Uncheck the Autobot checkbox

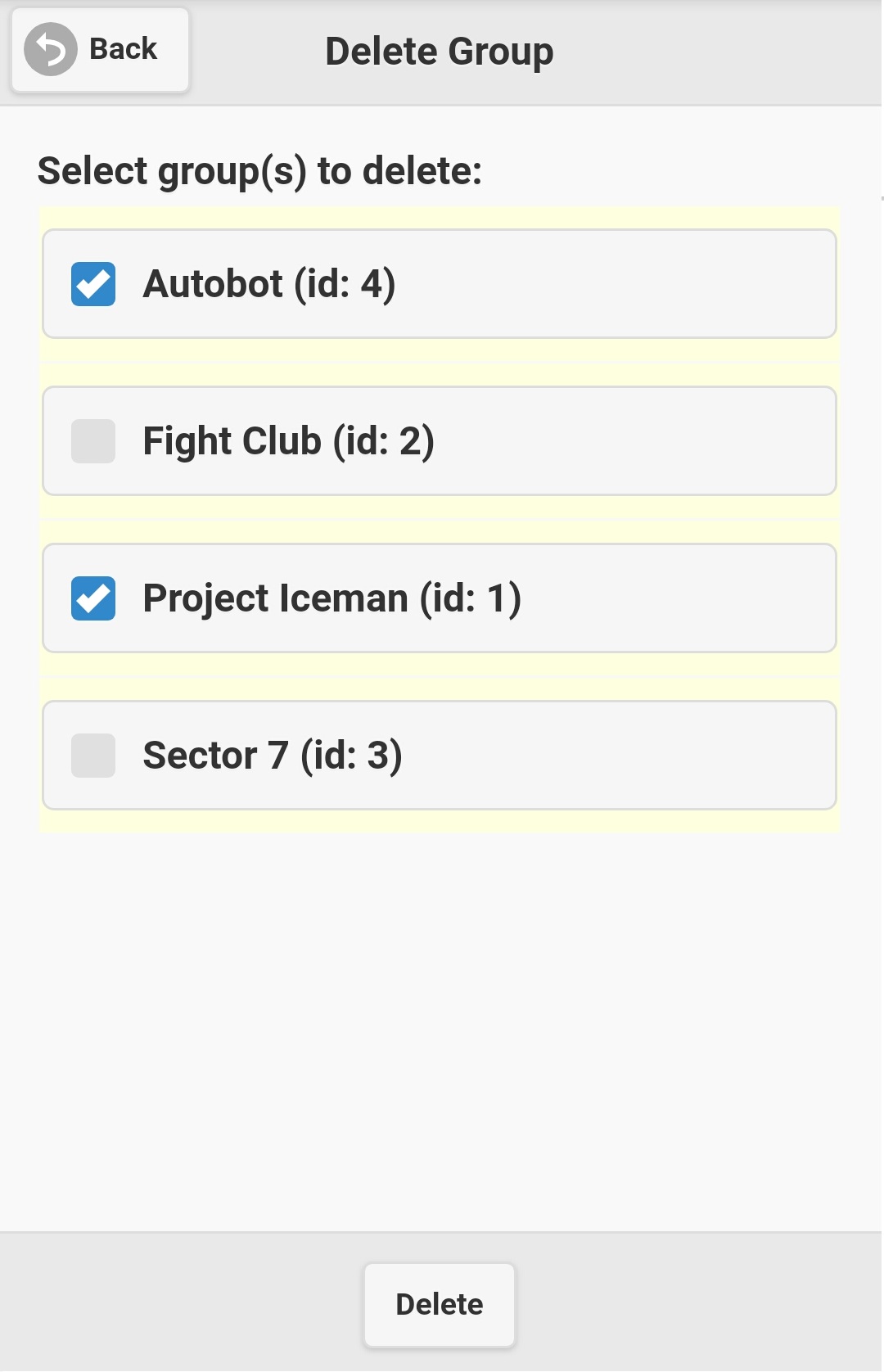tap(93, 284)
